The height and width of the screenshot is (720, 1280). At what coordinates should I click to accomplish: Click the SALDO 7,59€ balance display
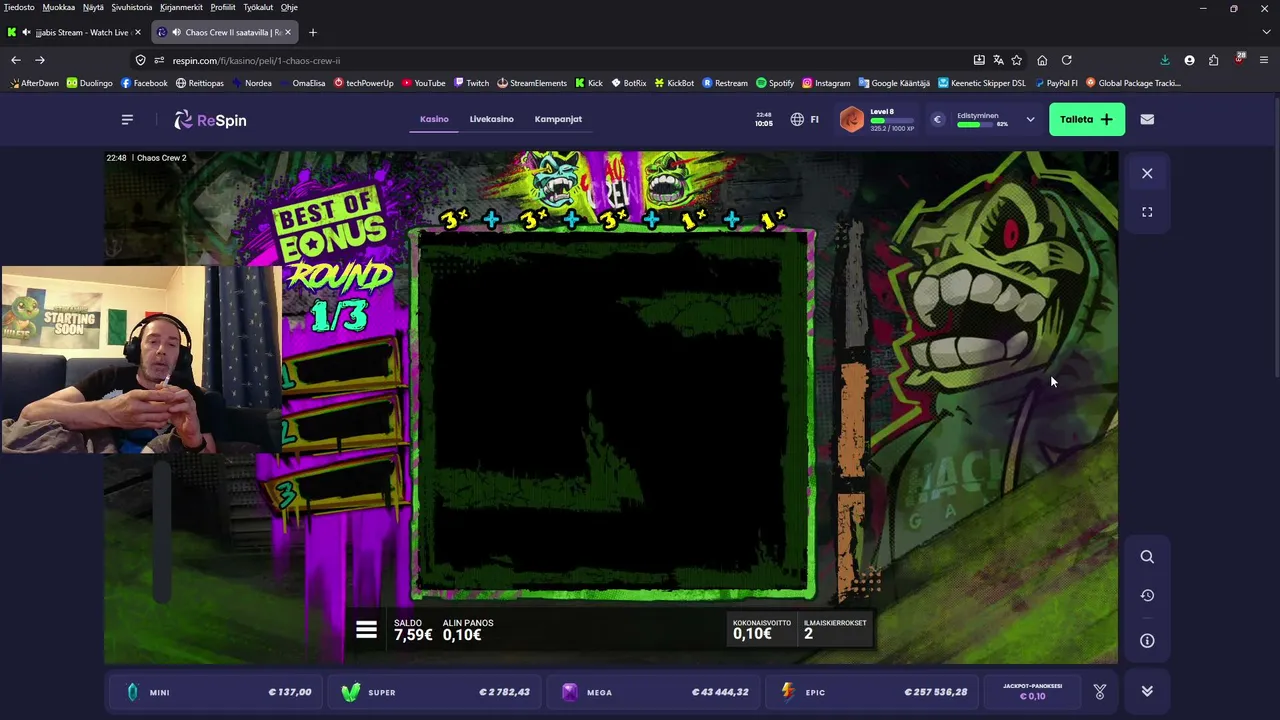(x=413, y=630)
